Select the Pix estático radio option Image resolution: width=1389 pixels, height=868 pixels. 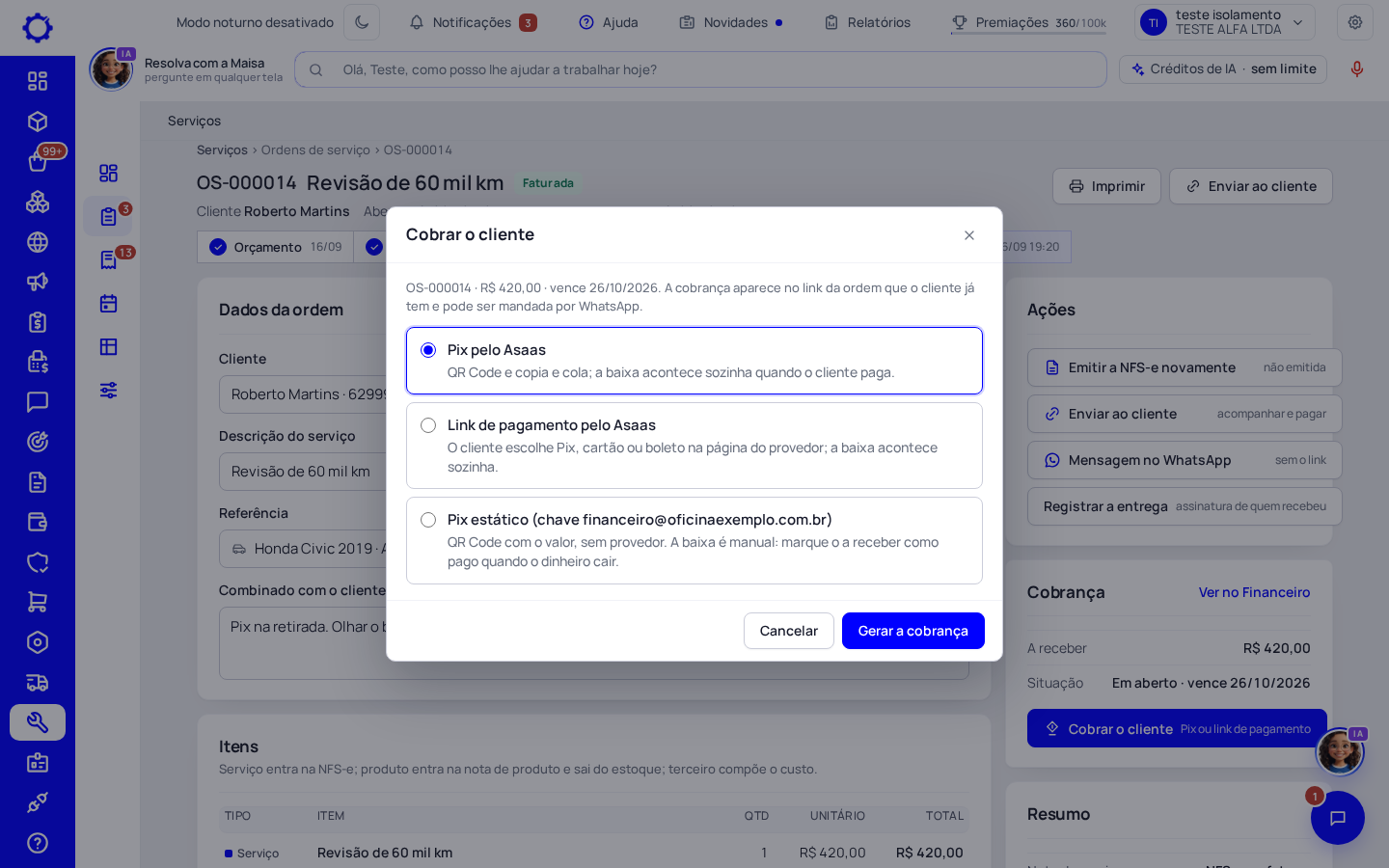pyautogui.click(x=428, y=520)
